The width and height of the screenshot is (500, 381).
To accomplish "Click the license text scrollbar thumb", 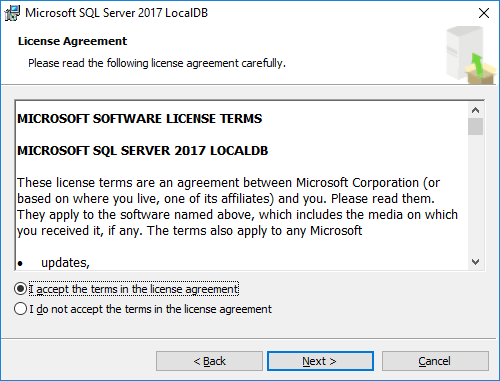I will [x=475, y=126].
